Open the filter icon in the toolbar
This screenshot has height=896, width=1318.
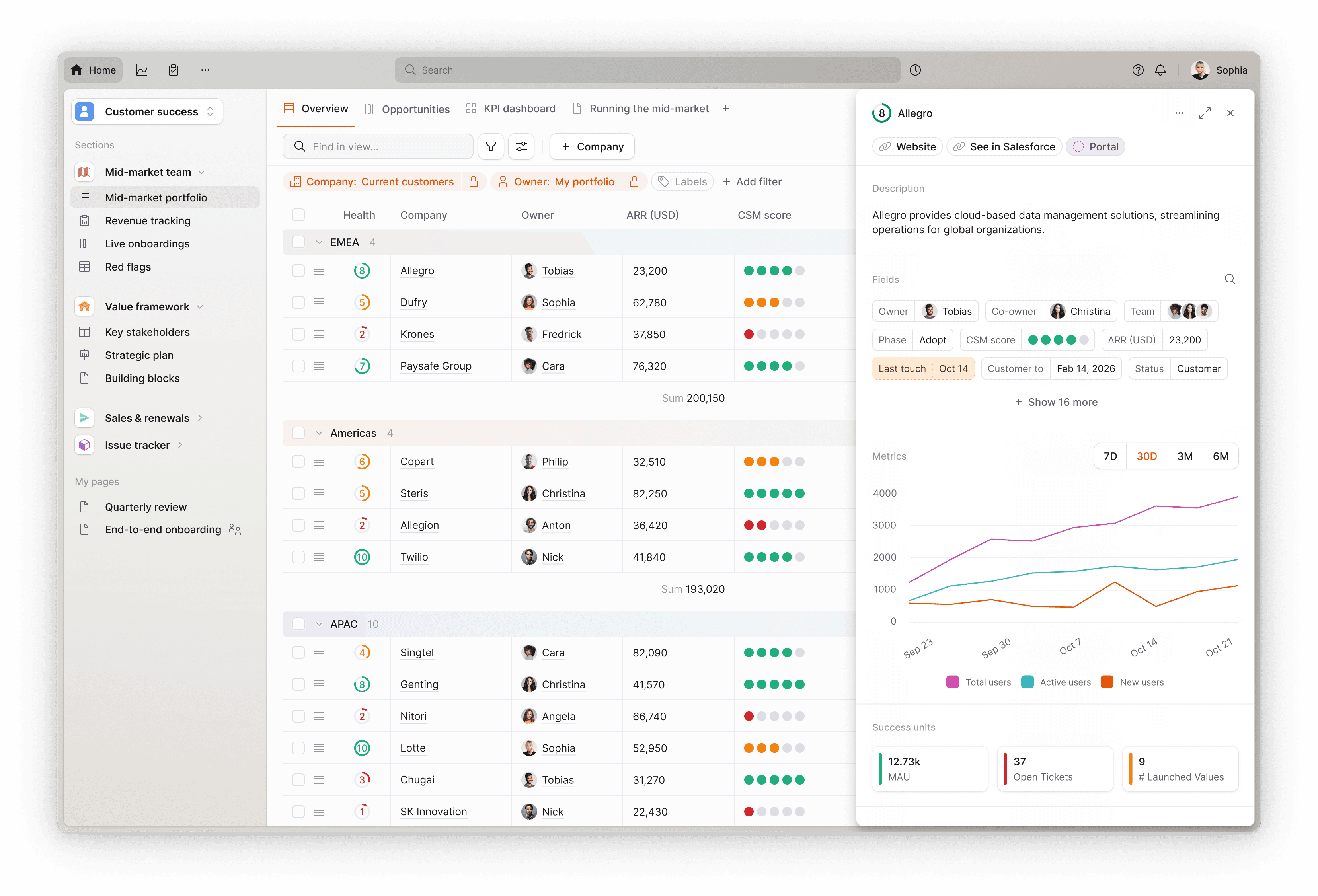[491, 146]
